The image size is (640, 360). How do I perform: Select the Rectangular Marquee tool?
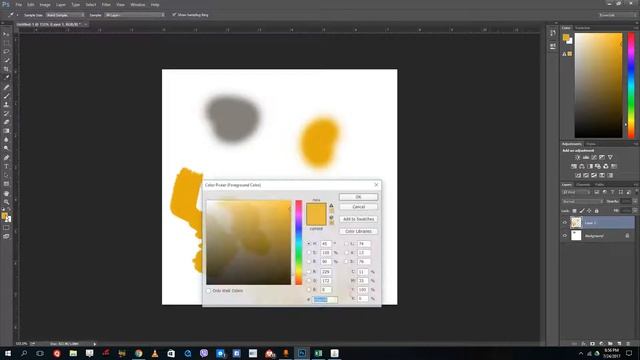click(x=6, y=43)
